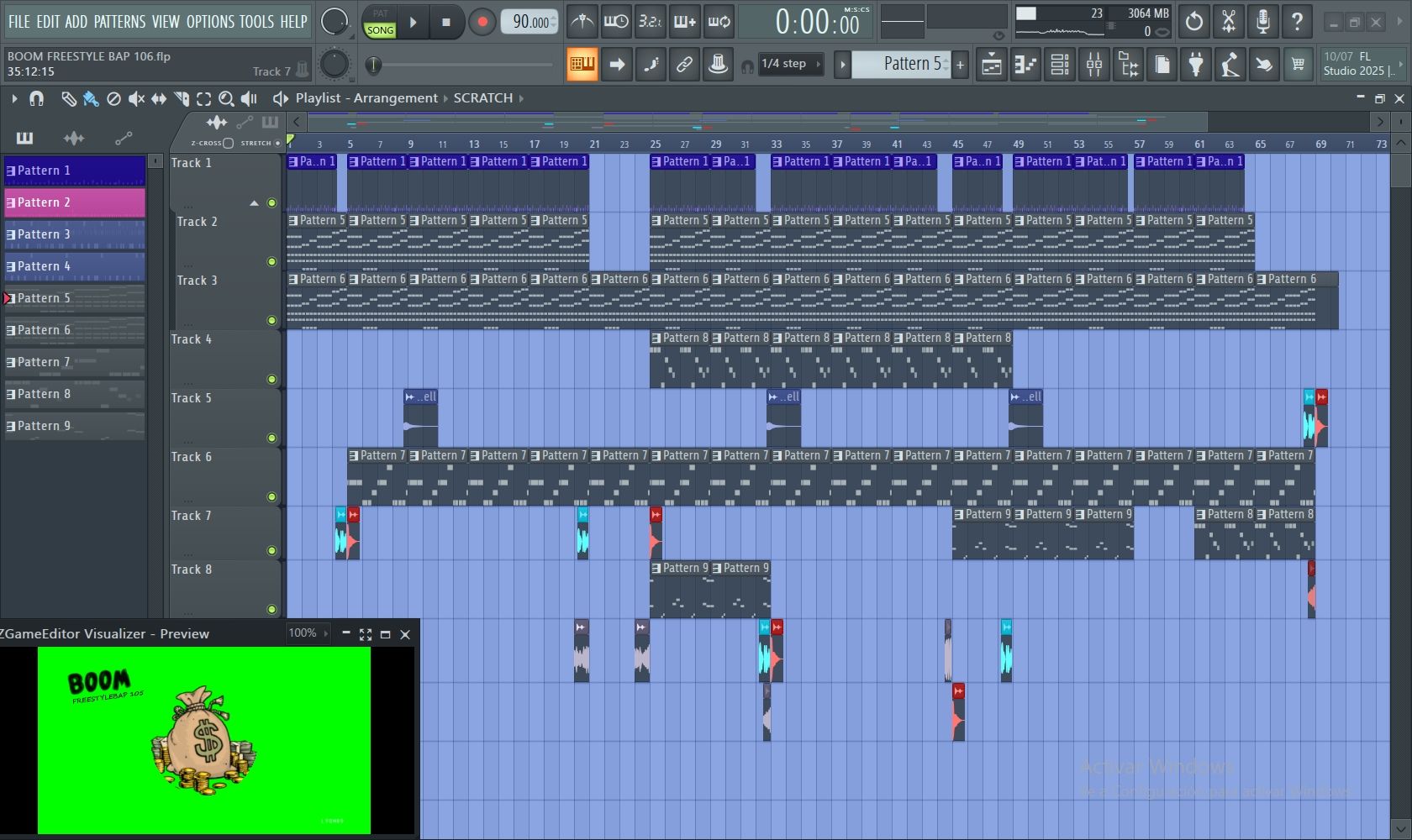Viewport: 1412px width, 840px height.
Task: Open the visualizer 100% zoom dropdown
Action: [308, 633]
